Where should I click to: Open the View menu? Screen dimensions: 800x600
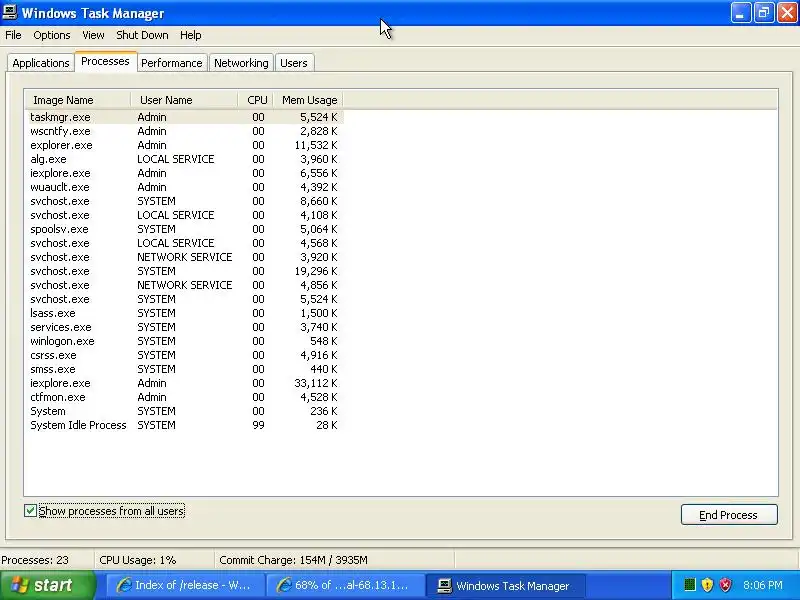93,35
